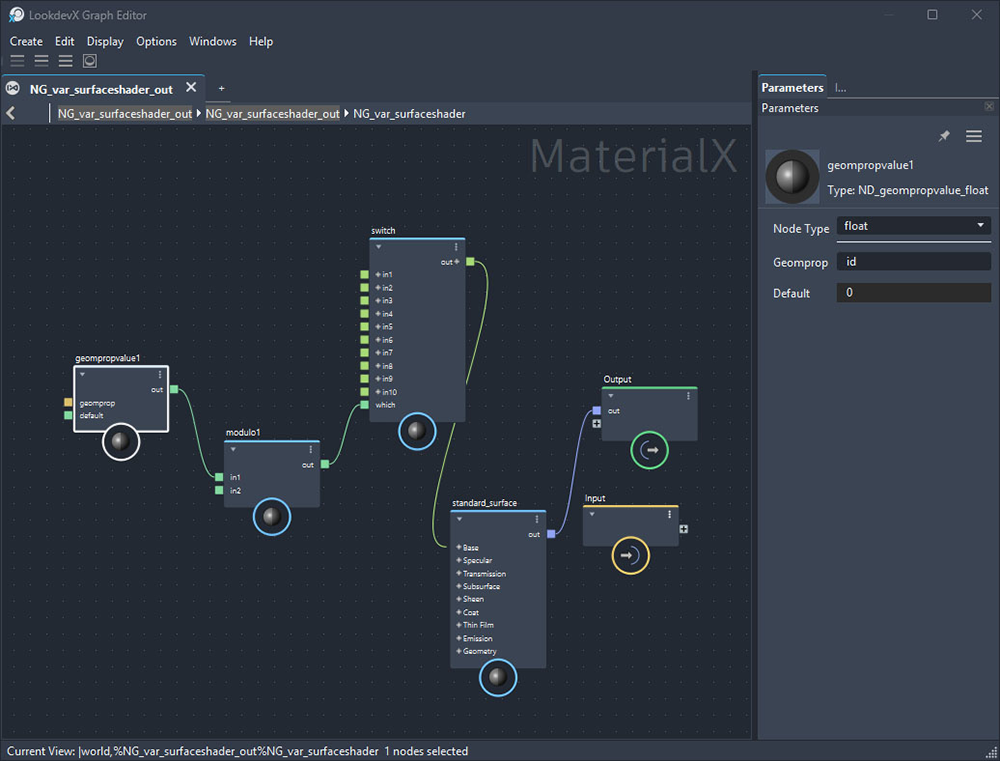Open the Edit menu
Image resolution: width=1000 pixels, height=761 pixels.
click(x=64, y=41)
